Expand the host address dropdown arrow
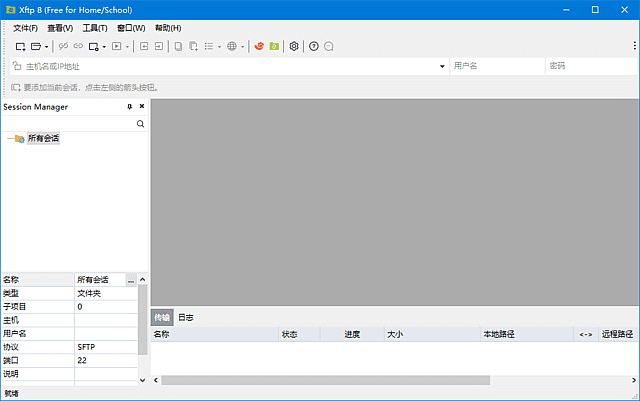The width and height of the screenshot is (640, 401). pos(442,66)
